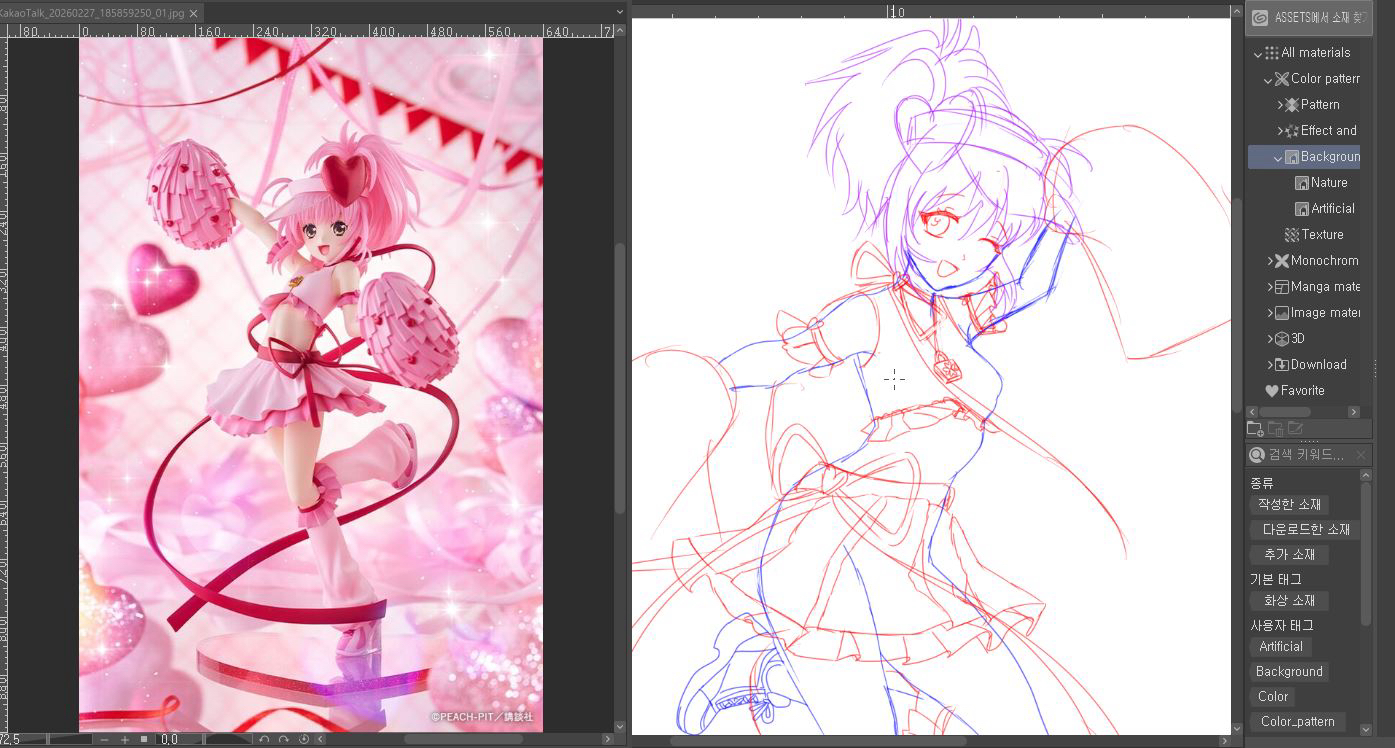This screenshot has height=748, width=1395.
Task: Reset canvas rotation icon in status bar
Action: (x=304, y=739)
